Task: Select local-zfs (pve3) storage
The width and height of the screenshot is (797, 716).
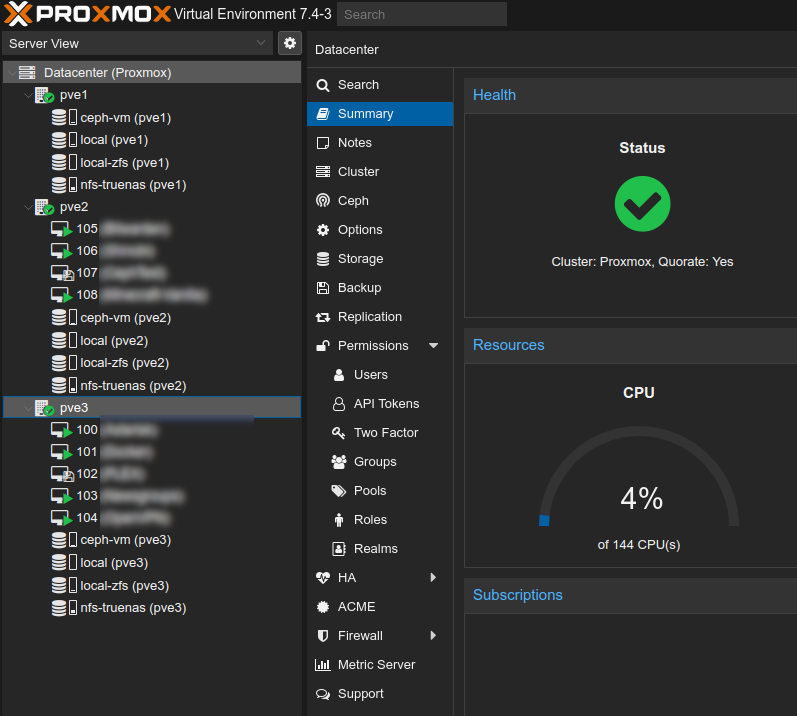Action: [152, 585]
